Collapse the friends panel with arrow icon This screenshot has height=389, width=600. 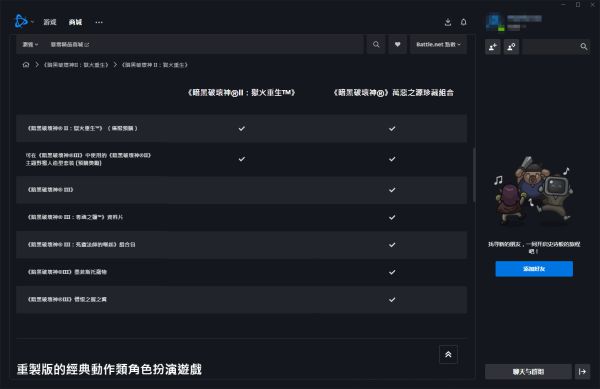click(582, 371)
